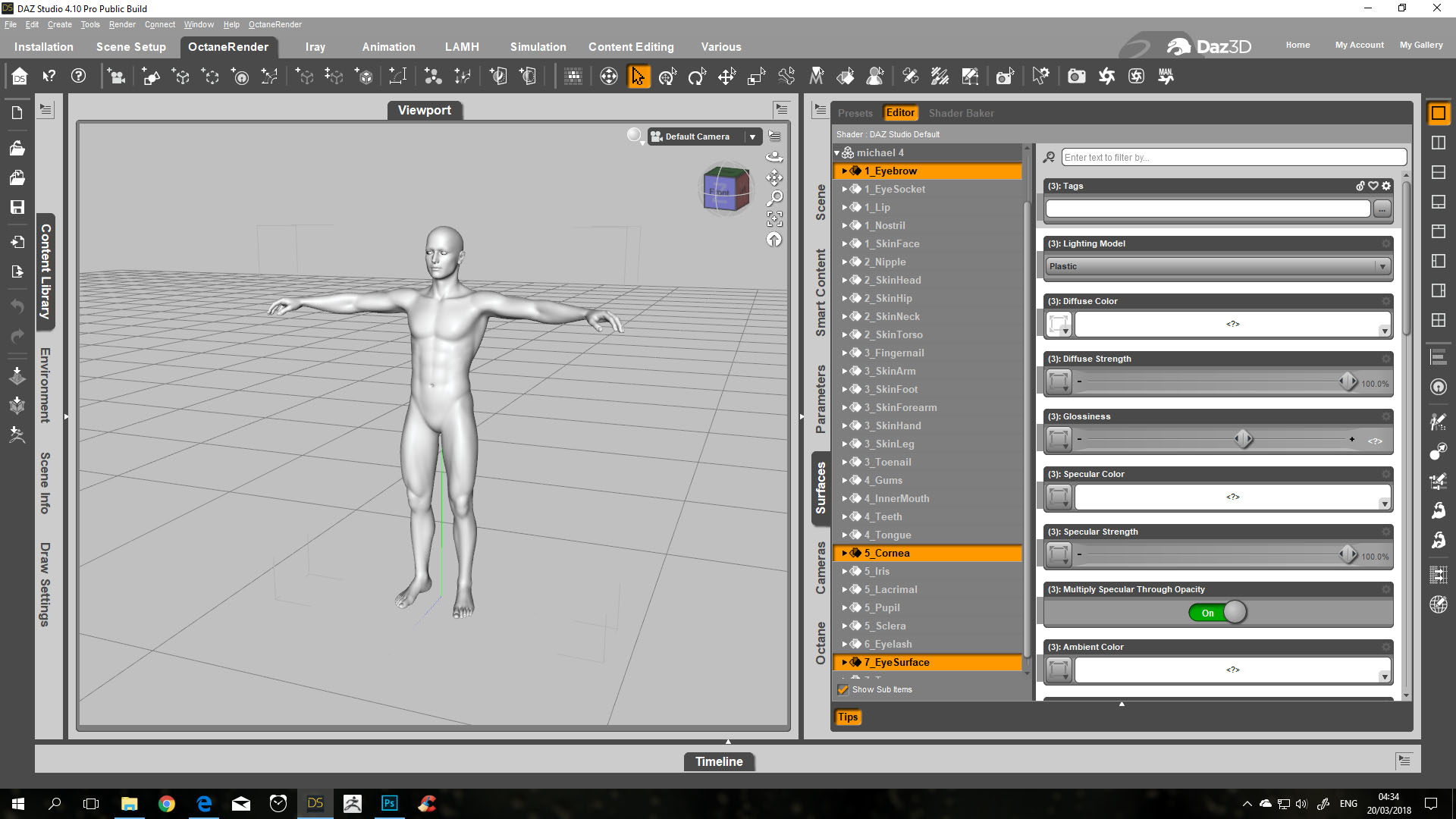1456x819 pixels.
Task: Open Specular Color image map button
Action: click(1059, 497)
